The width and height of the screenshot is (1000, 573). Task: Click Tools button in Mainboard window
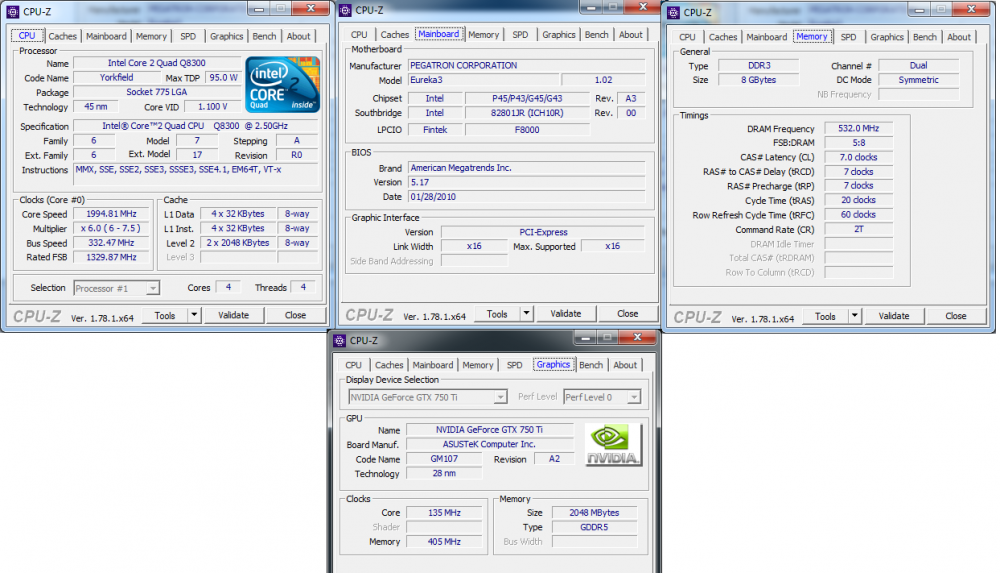click(497, 313)
